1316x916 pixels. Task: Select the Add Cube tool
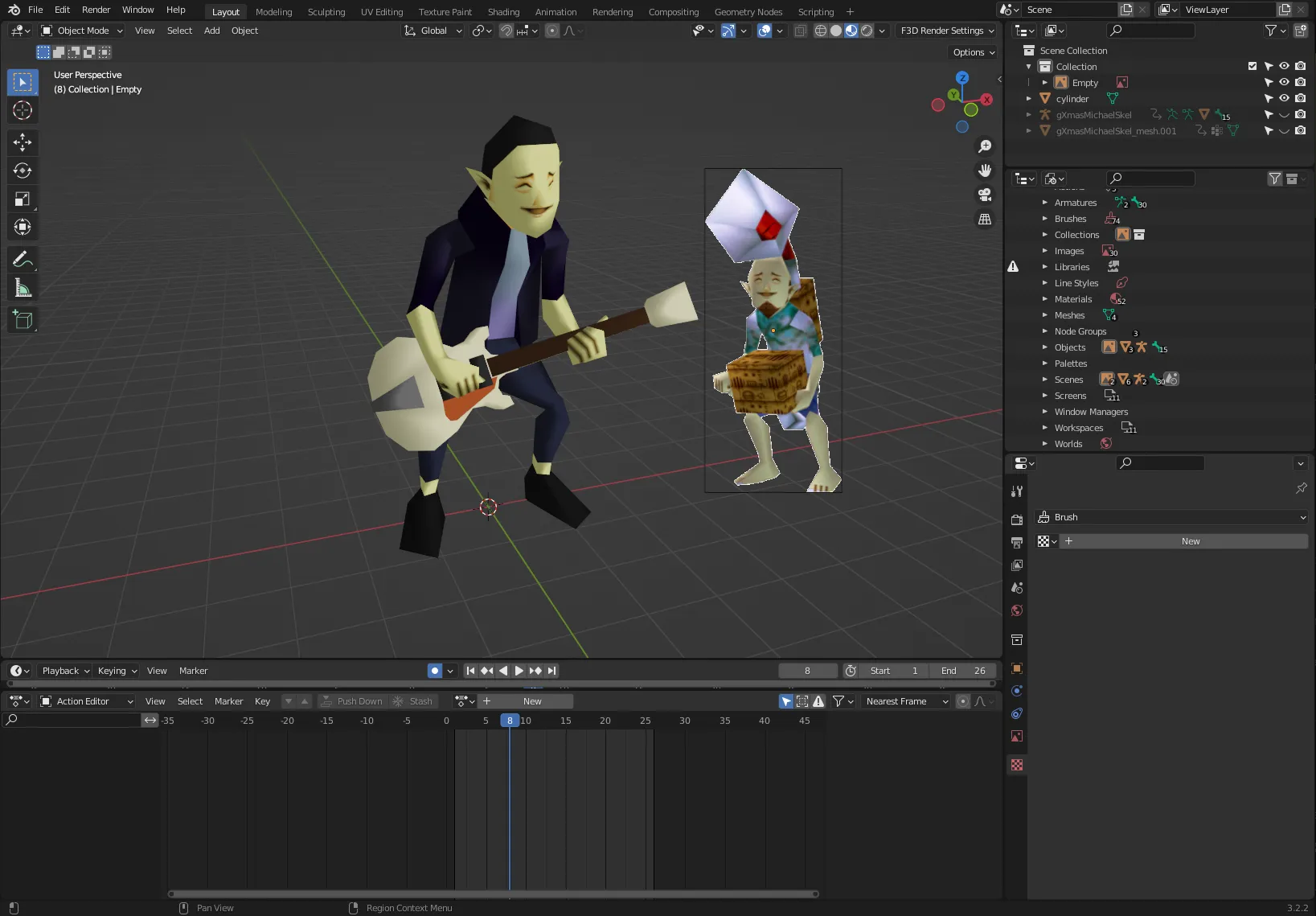[x=23, y=319]
